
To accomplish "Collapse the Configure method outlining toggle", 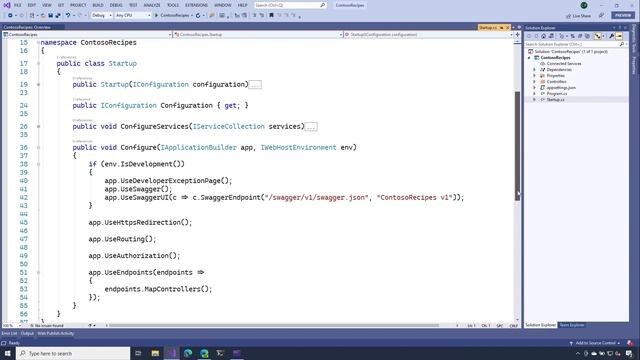I will [x=38, y=147].
